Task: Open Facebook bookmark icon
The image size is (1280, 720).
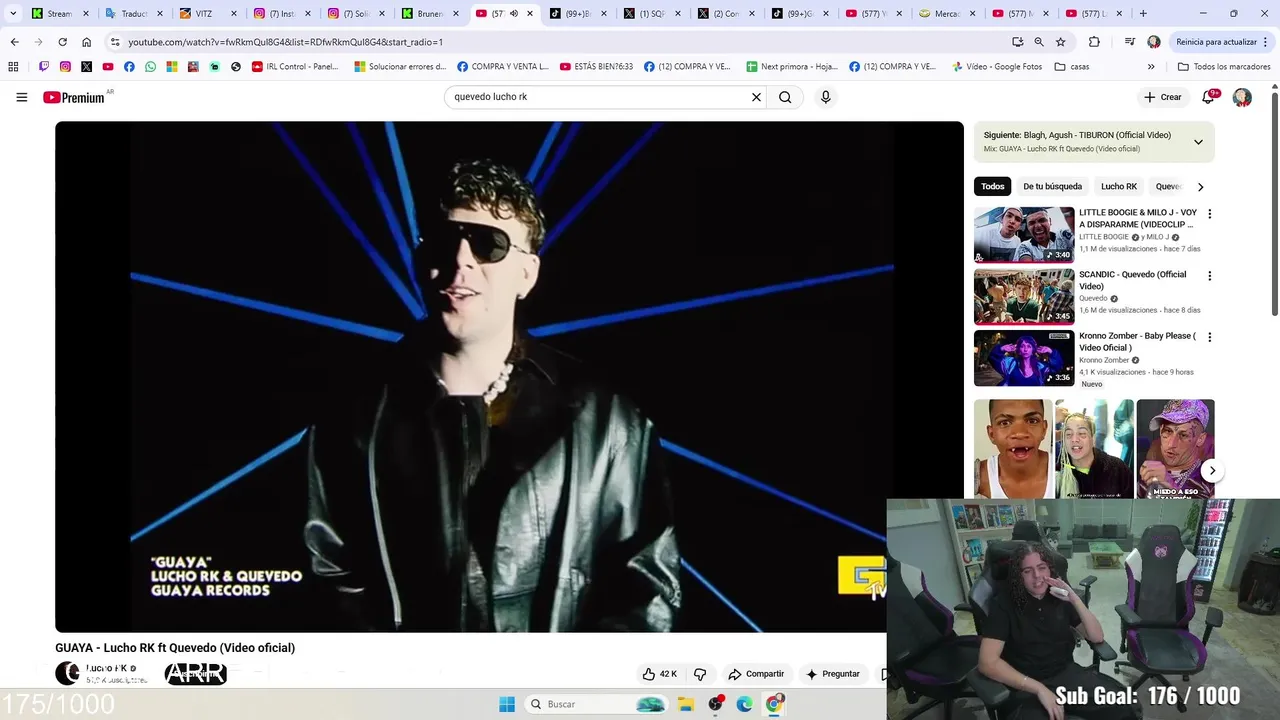Action: pos(129,67)
